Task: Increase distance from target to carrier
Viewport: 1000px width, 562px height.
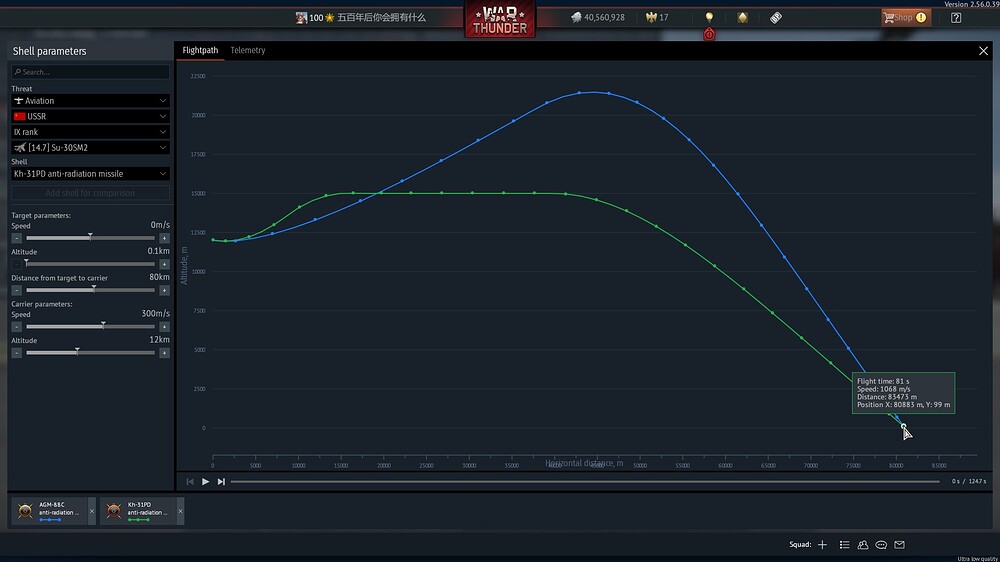Action: coord(164,290)
